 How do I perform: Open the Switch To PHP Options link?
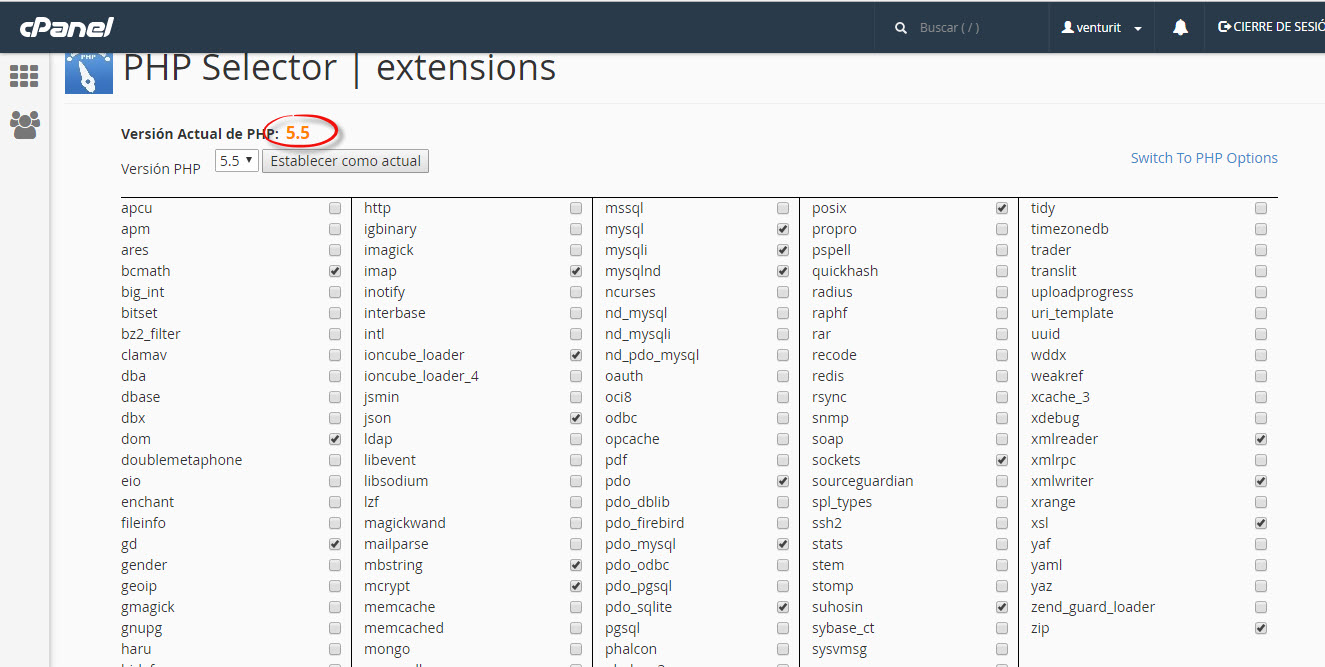pos(1204,158)
